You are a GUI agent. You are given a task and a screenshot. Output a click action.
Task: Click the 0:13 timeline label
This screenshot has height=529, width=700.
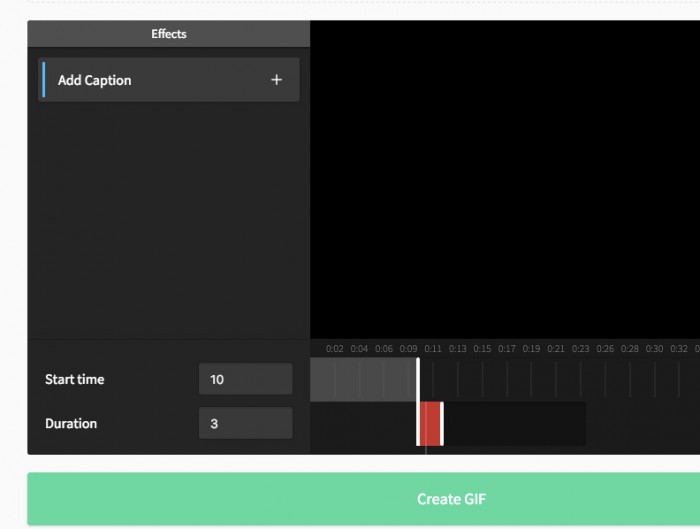(458, 349)
